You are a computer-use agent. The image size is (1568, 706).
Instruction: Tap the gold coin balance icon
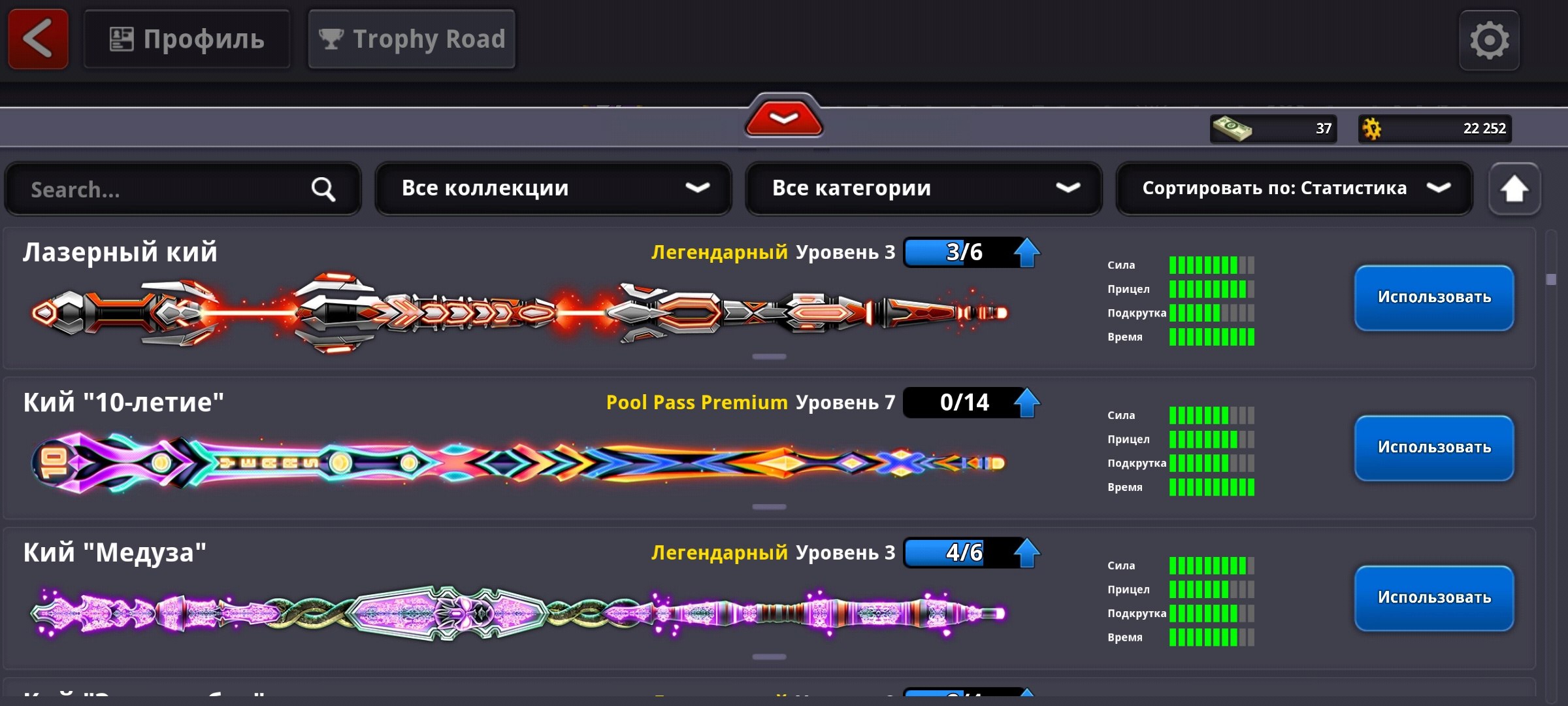point(1372,129)
